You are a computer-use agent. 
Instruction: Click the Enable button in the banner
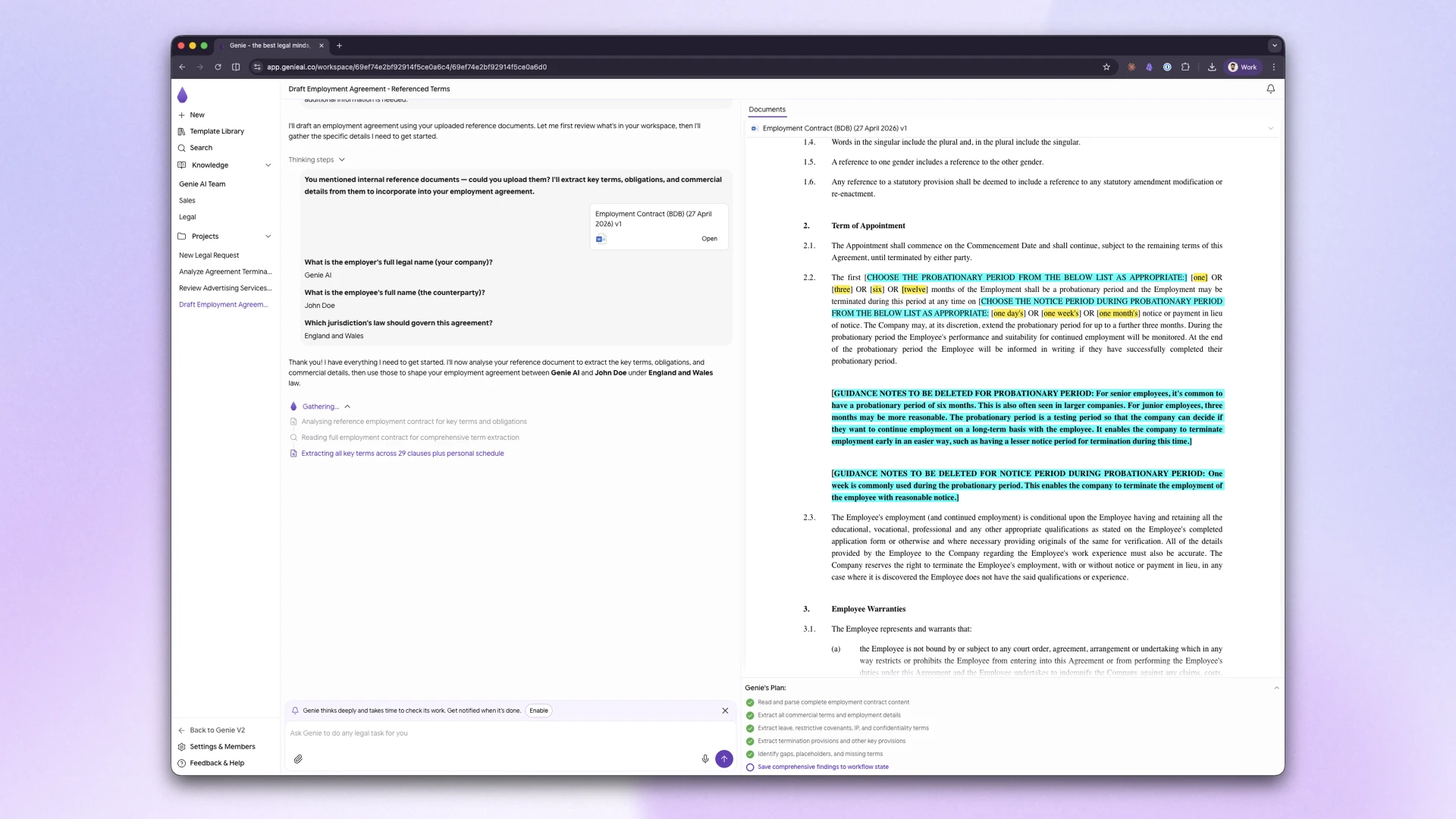[x=538, y=711]
